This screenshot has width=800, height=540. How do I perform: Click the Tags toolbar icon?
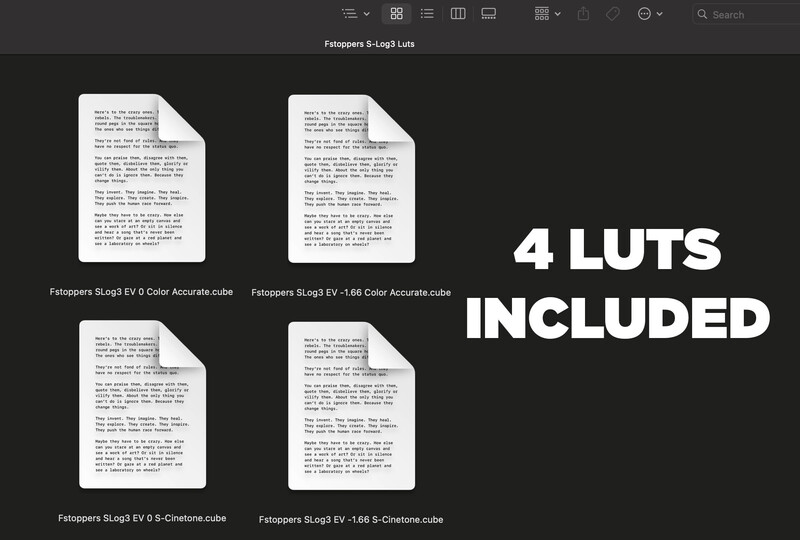click(613, 14)
